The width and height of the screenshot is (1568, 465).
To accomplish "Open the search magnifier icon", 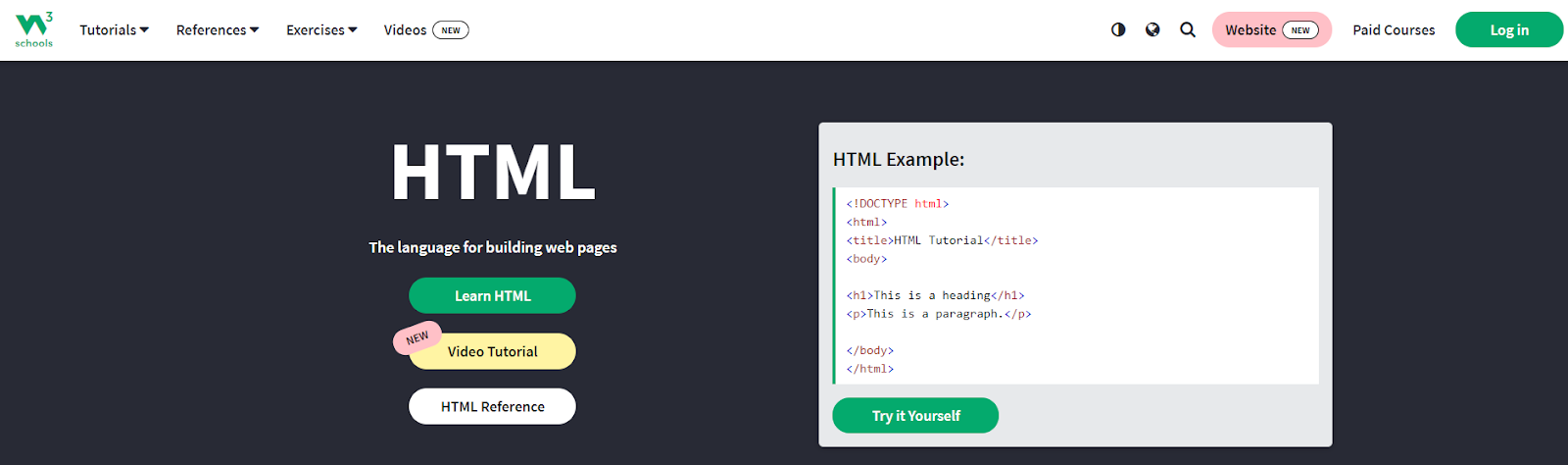I will (x=1188, y=29).
